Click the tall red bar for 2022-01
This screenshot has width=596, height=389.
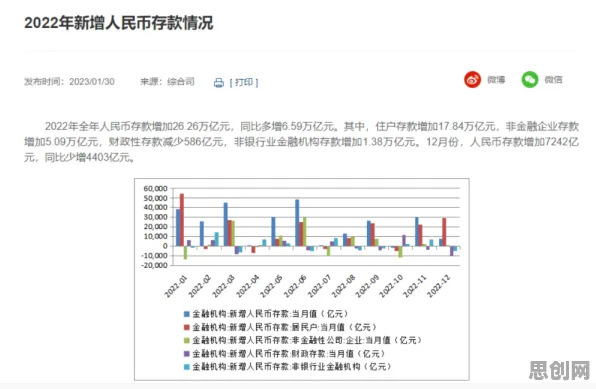(182, 220)
